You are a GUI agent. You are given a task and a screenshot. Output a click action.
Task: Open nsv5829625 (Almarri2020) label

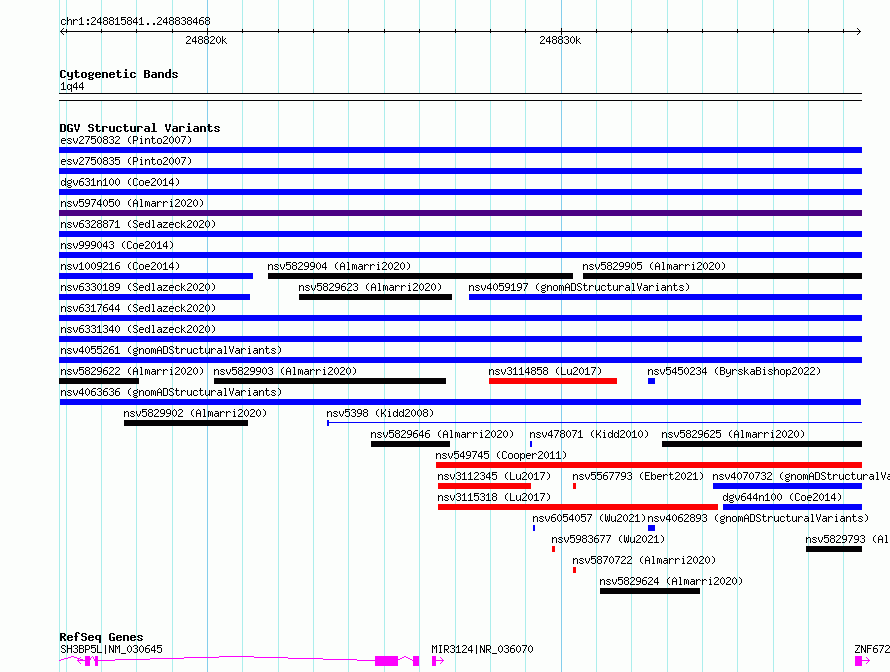(733, 434)
